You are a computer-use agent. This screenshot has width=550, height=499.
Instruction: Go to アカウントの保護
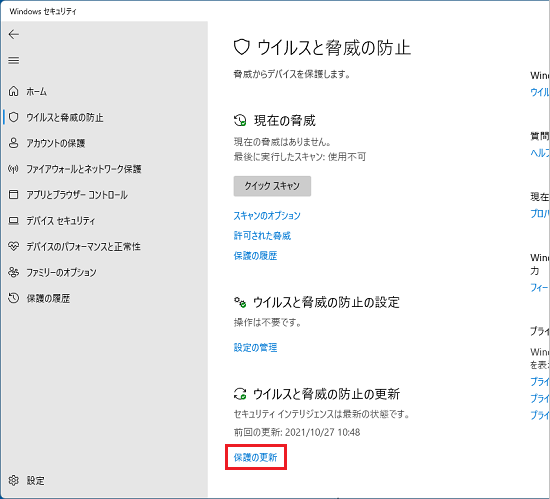pyautogui.click(x=56, y=143)
